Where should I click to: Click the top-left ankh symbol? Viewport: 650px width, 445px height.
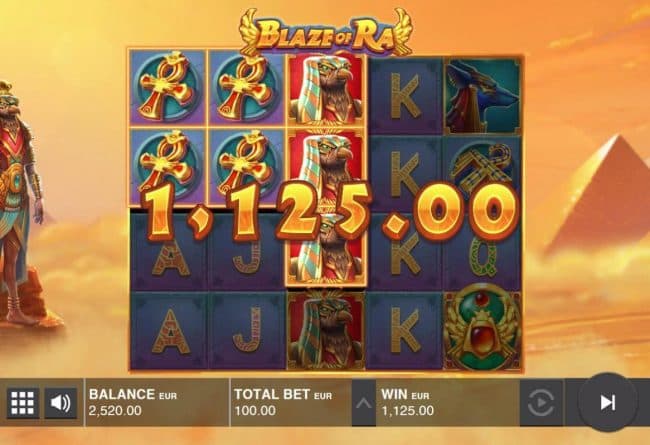pyautogui.click(x=167, y=88)
